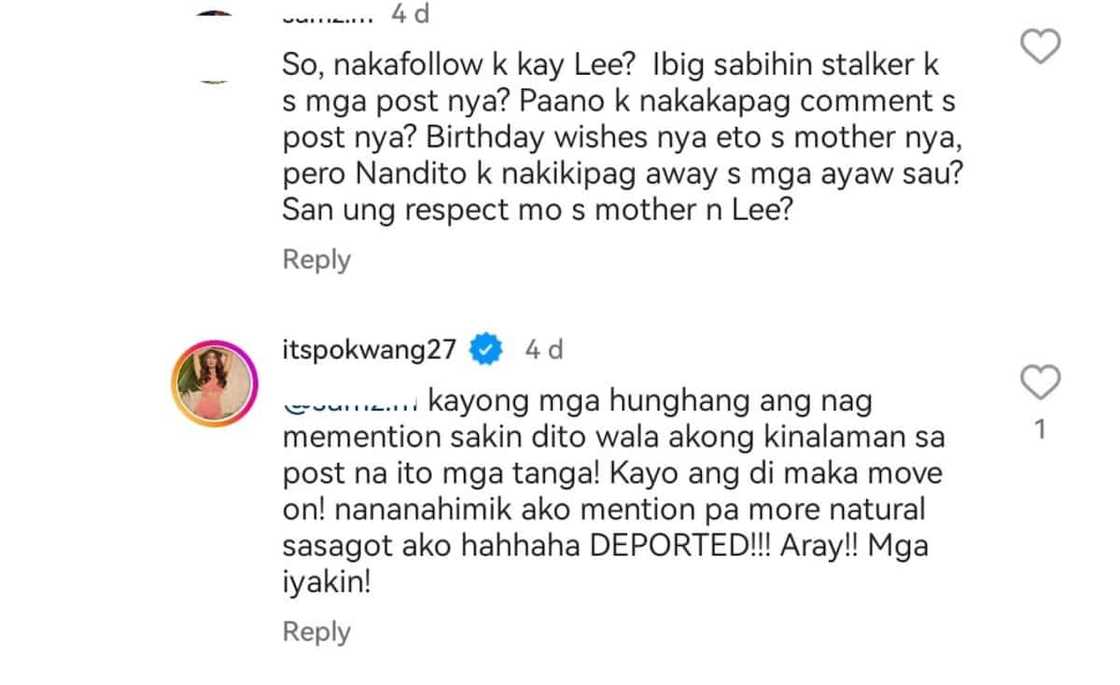Reply to the first comment
Viewport: 1120px width, 685px height.
(316, 259)
